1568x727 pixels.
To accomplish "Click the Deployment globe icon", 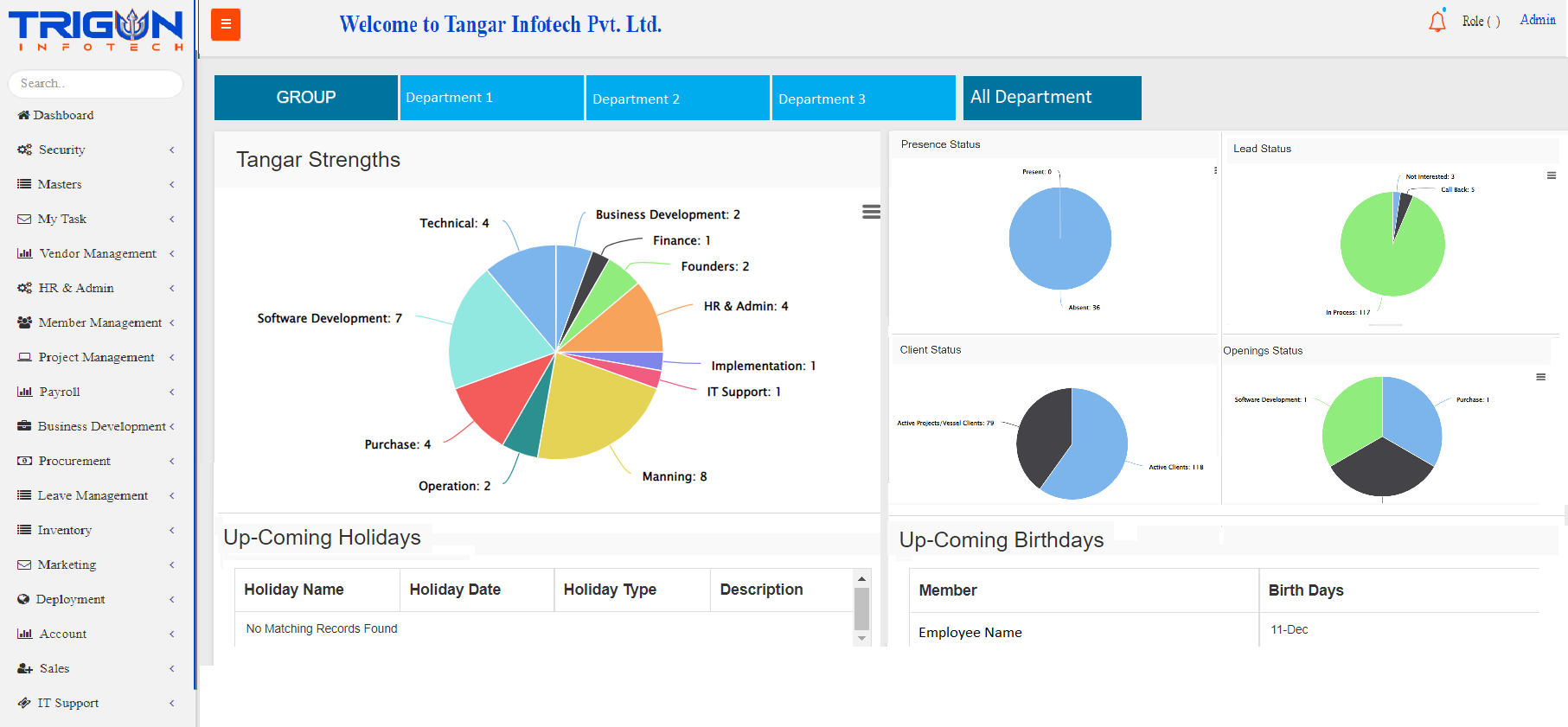I will (x=23, y=599).
